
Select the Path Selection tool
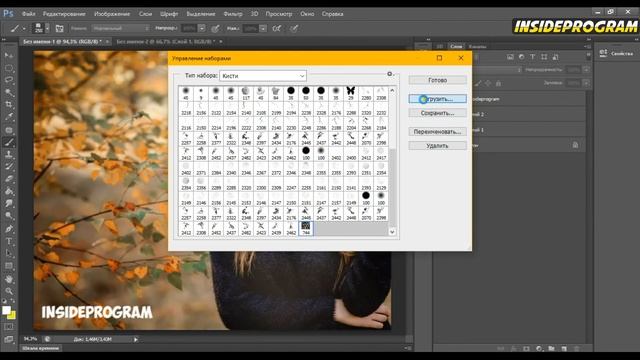click(x=9, y=253)
